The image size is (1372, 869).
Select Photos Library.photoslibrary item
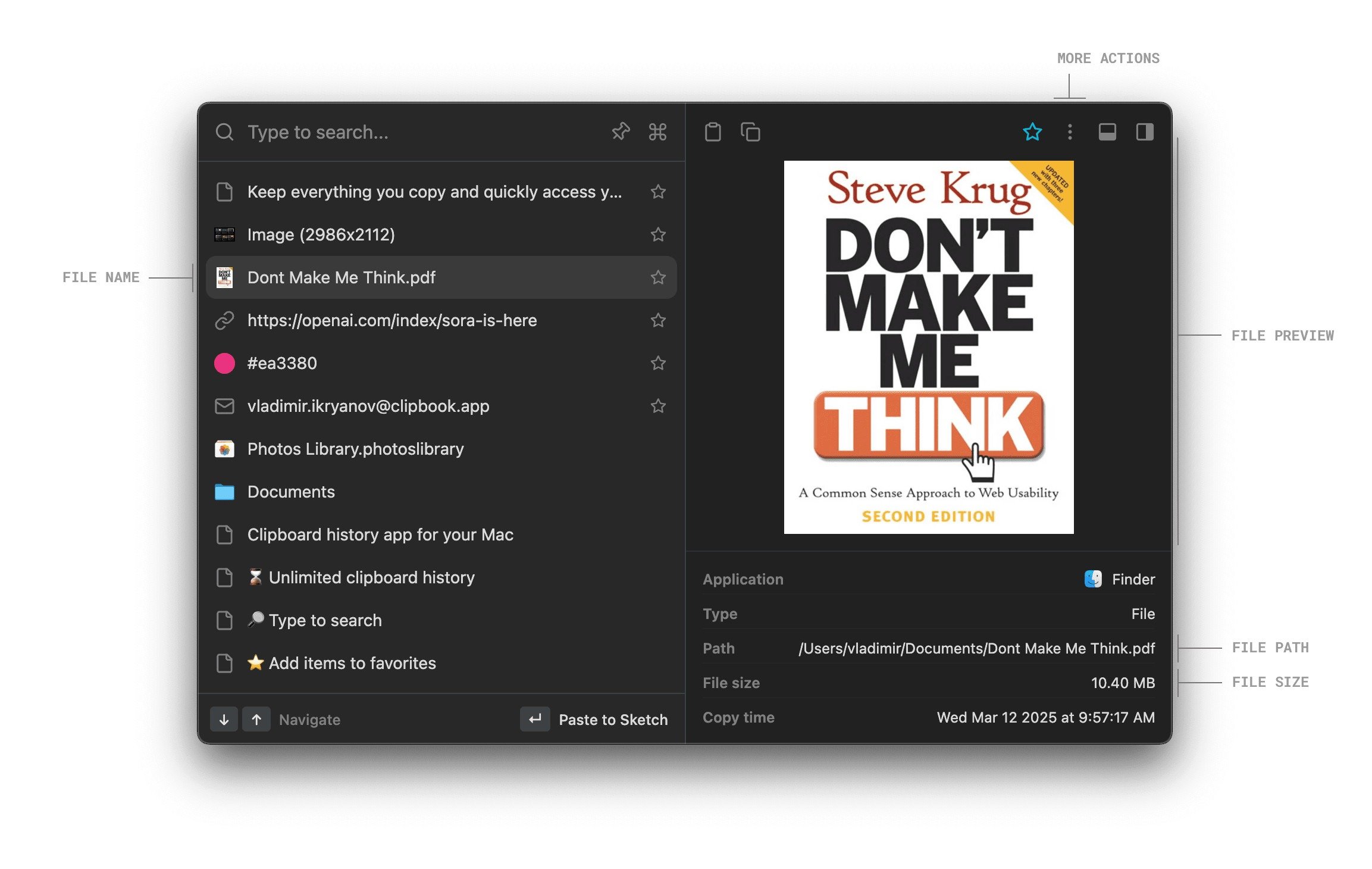pos(441,449)
